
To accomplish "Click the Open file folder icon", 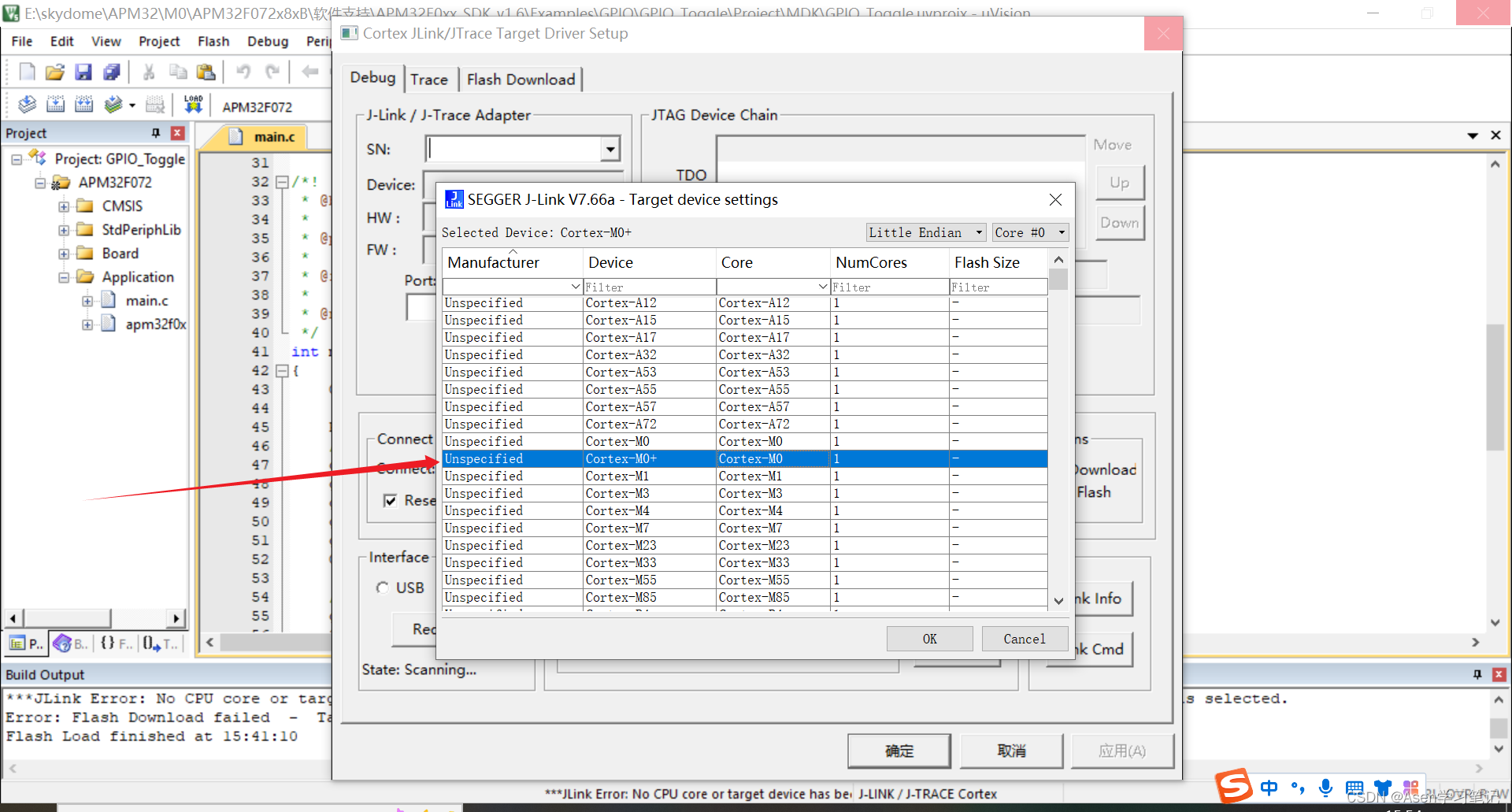I will [54, 72].
